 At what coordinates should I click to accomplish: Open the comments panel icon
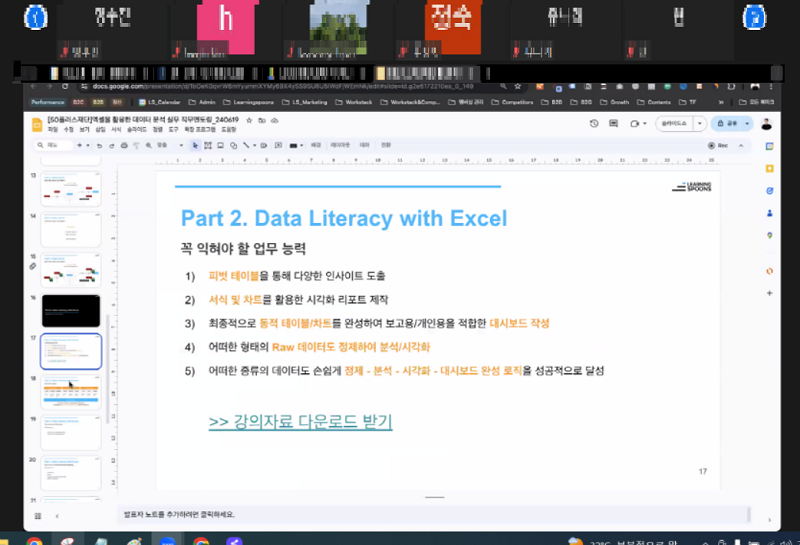click(x=613, y=123)
